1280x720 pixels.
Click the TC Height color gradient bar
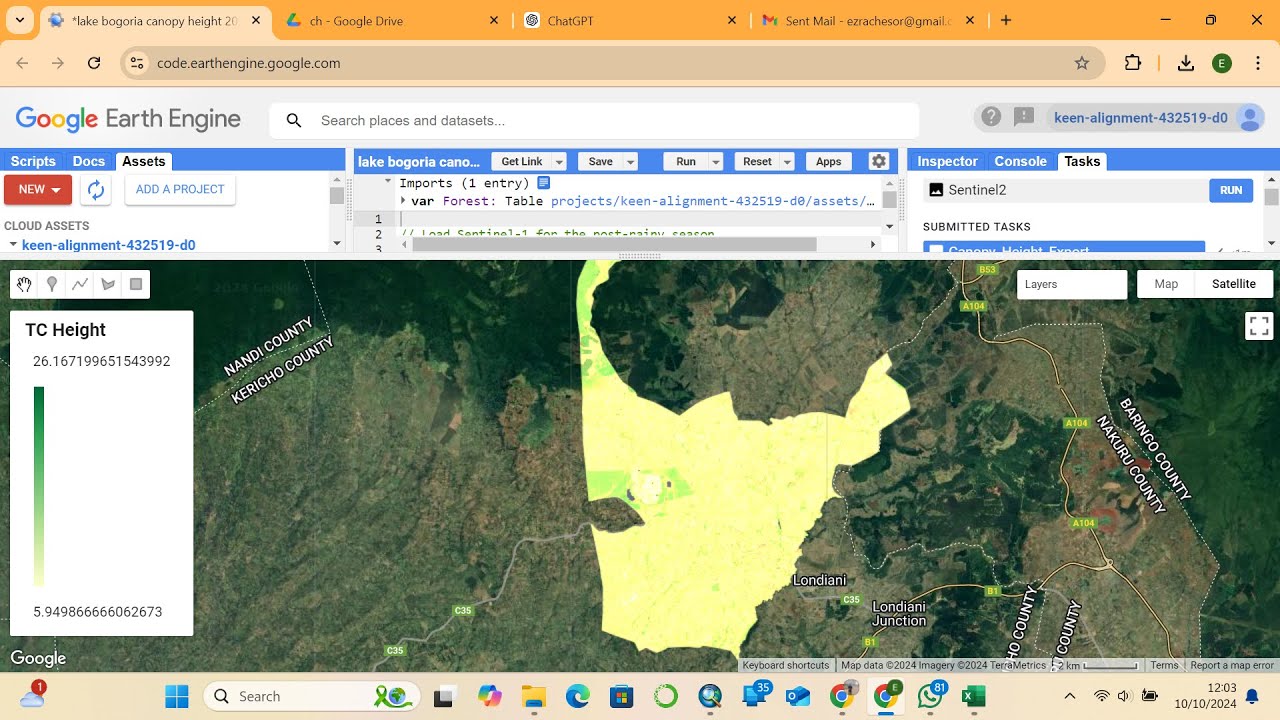pos(39,486)
